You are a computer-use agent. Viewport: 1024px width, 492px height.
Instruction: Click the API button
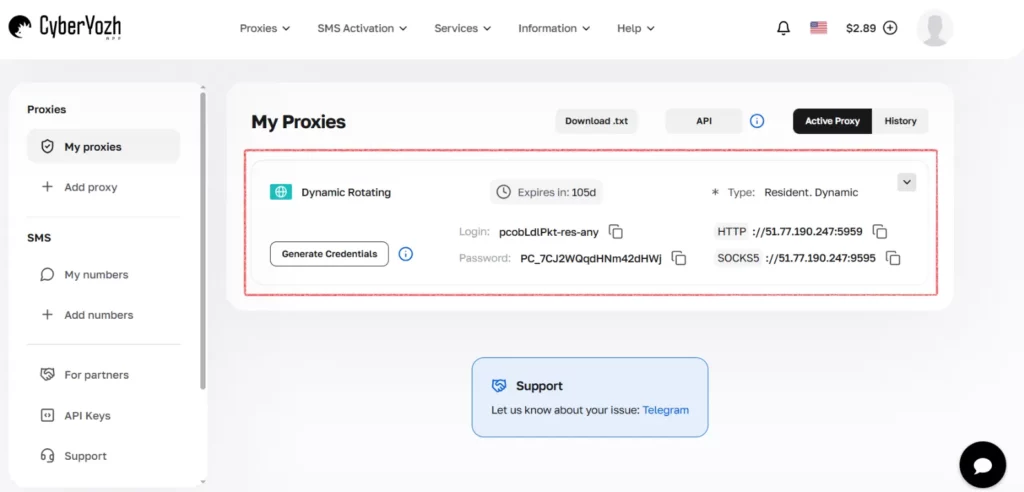click(704, 121)
